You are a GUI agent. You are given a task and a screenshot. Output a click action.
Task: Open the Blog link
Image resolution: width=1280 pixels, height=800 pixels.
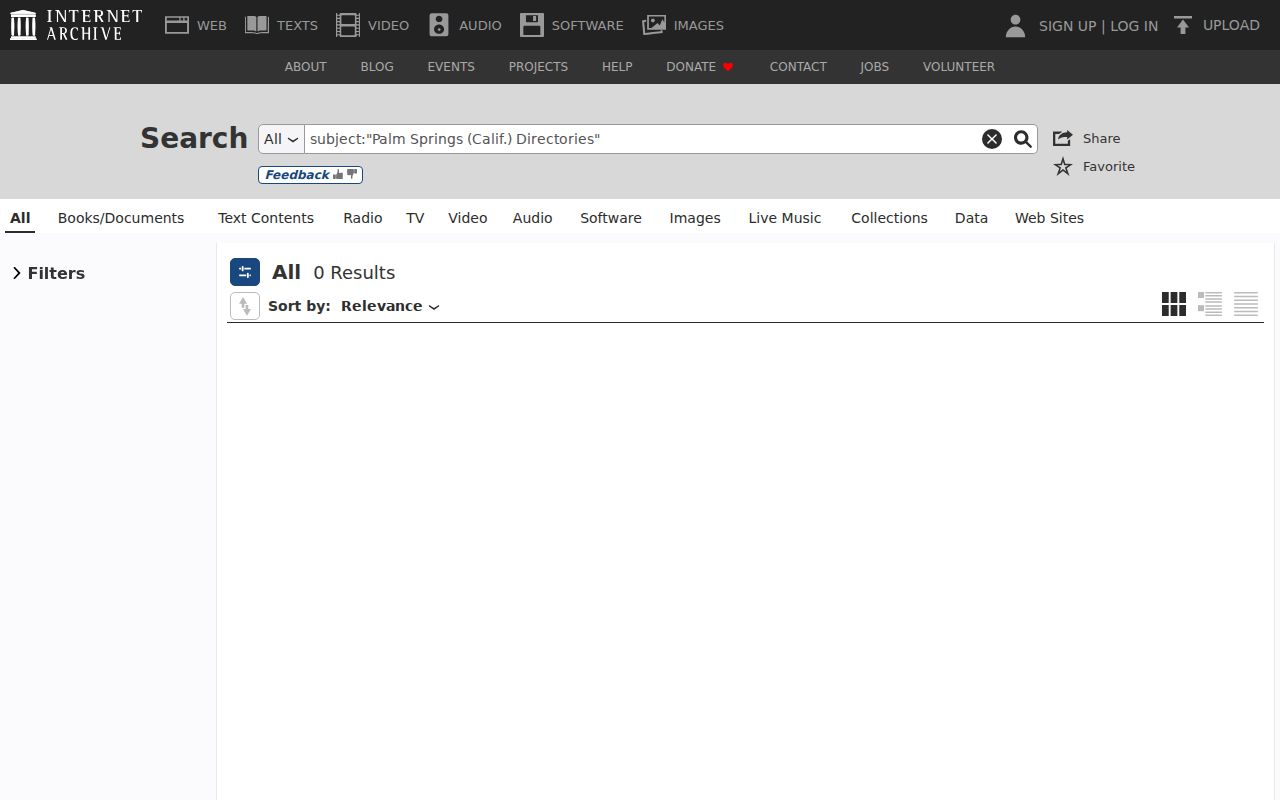pos(377,67)
